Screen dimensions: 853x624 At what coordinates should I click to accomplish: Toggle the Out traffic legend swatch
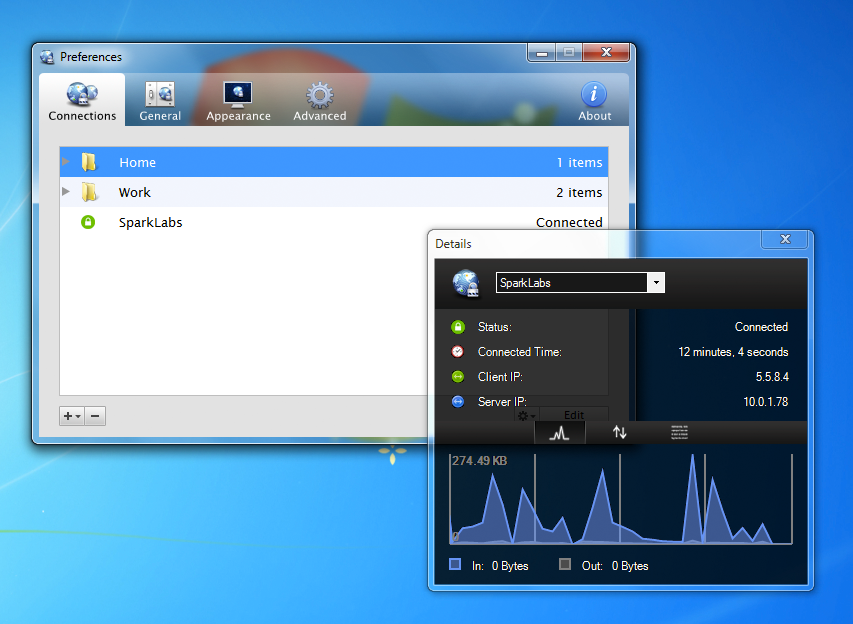pyautogui.click(x=567, y=565)
